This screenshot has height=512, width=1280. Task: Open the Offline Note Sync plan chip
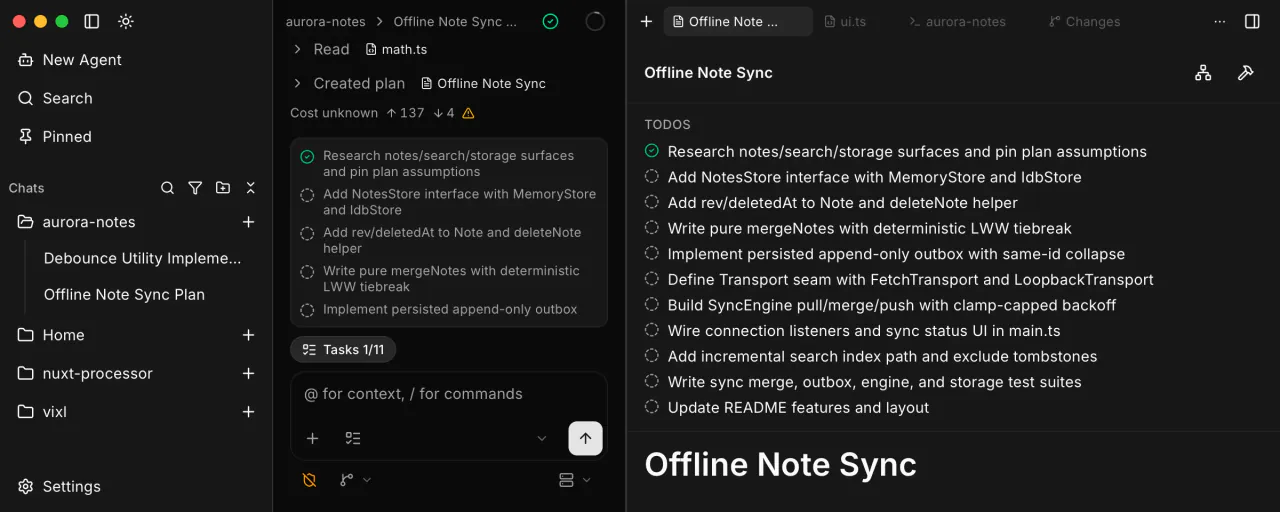click(x=483, y=83)
